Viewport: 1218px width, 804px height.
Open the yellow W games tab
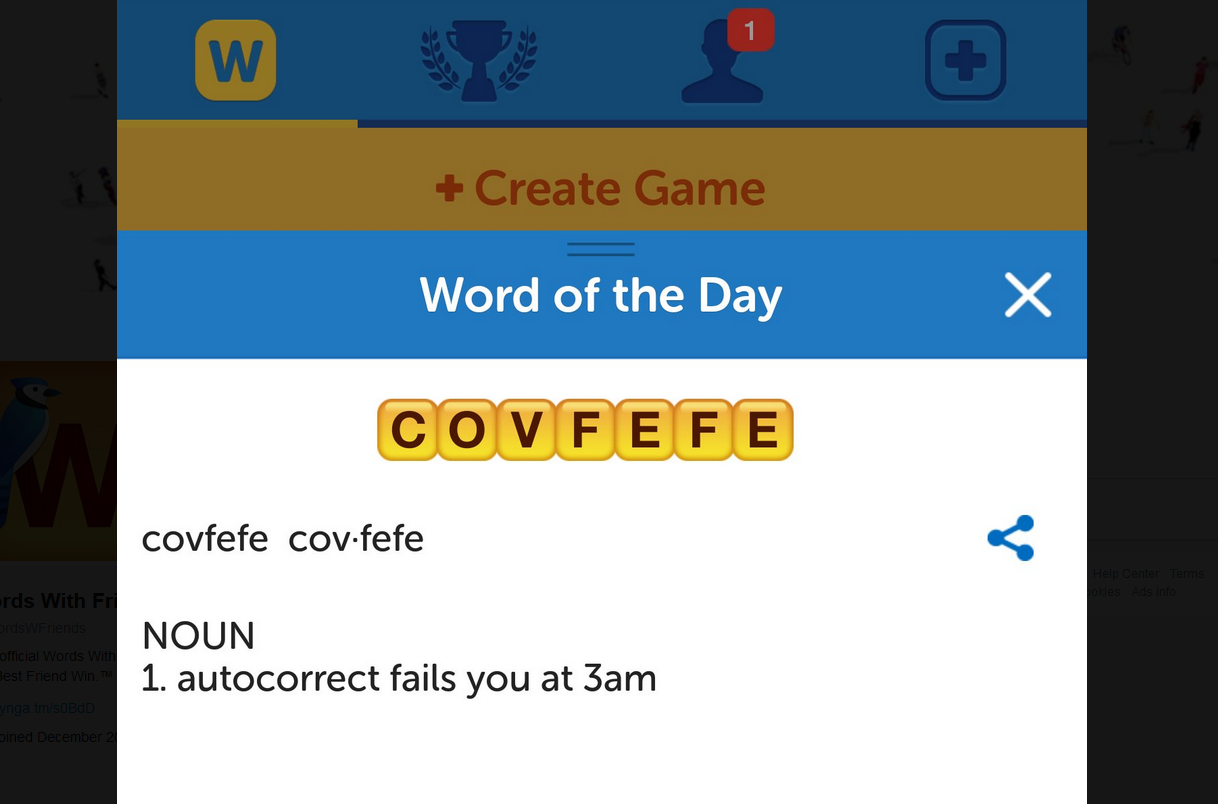pyautogui.click(x=235, y=61)
